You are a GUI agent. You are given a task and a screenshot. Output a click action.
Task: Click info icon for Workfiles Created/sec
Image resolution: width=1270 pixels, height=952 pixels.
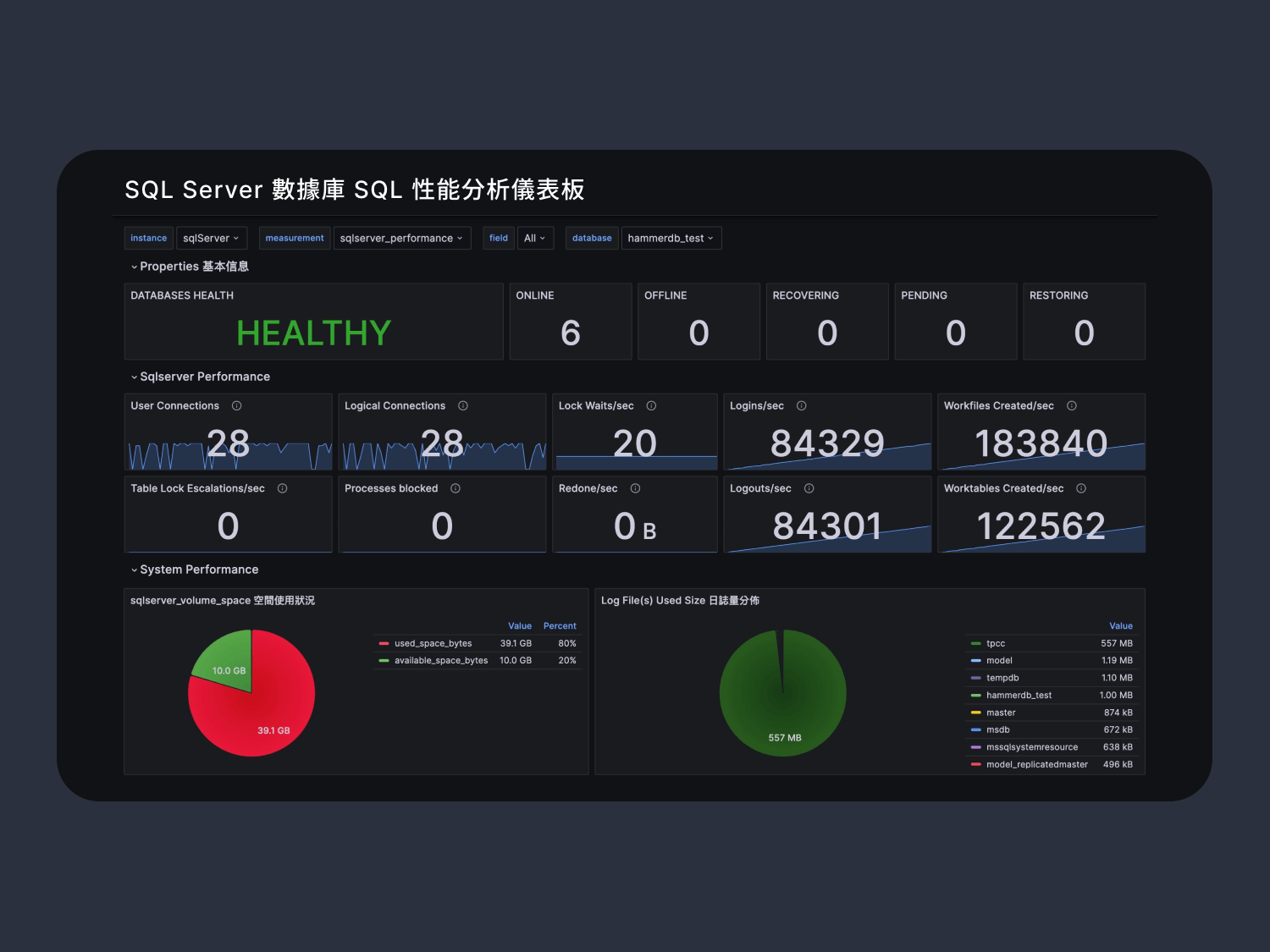(x=1072, y=406)
